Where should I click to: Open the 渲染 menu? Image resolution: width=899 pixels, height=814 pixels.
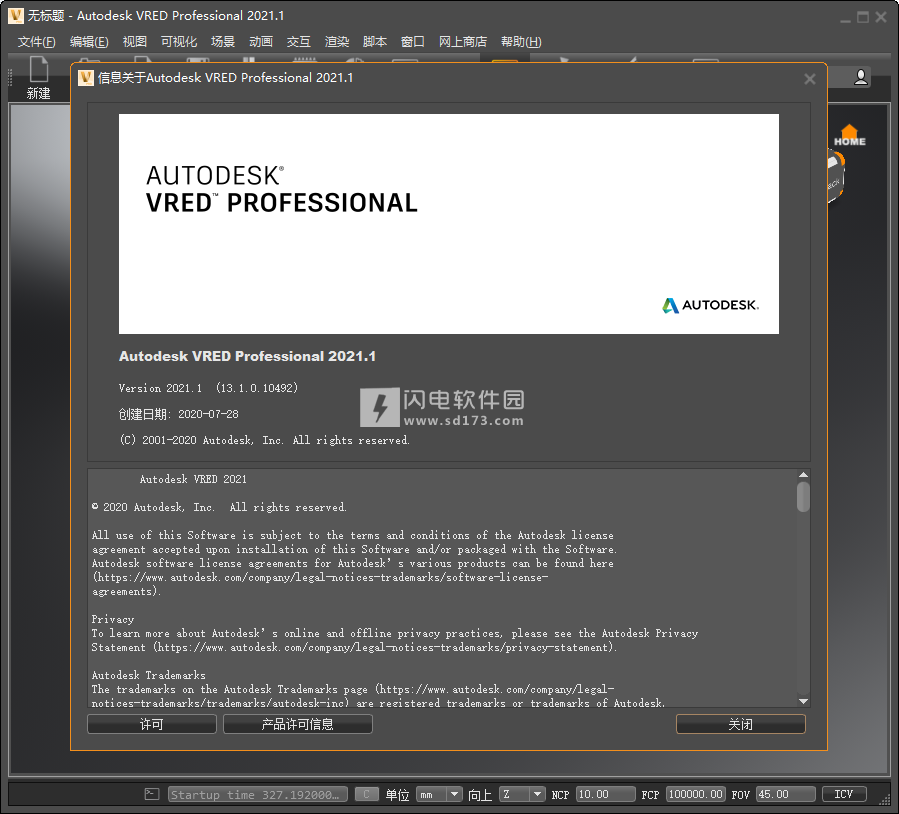tap(337, 42)
